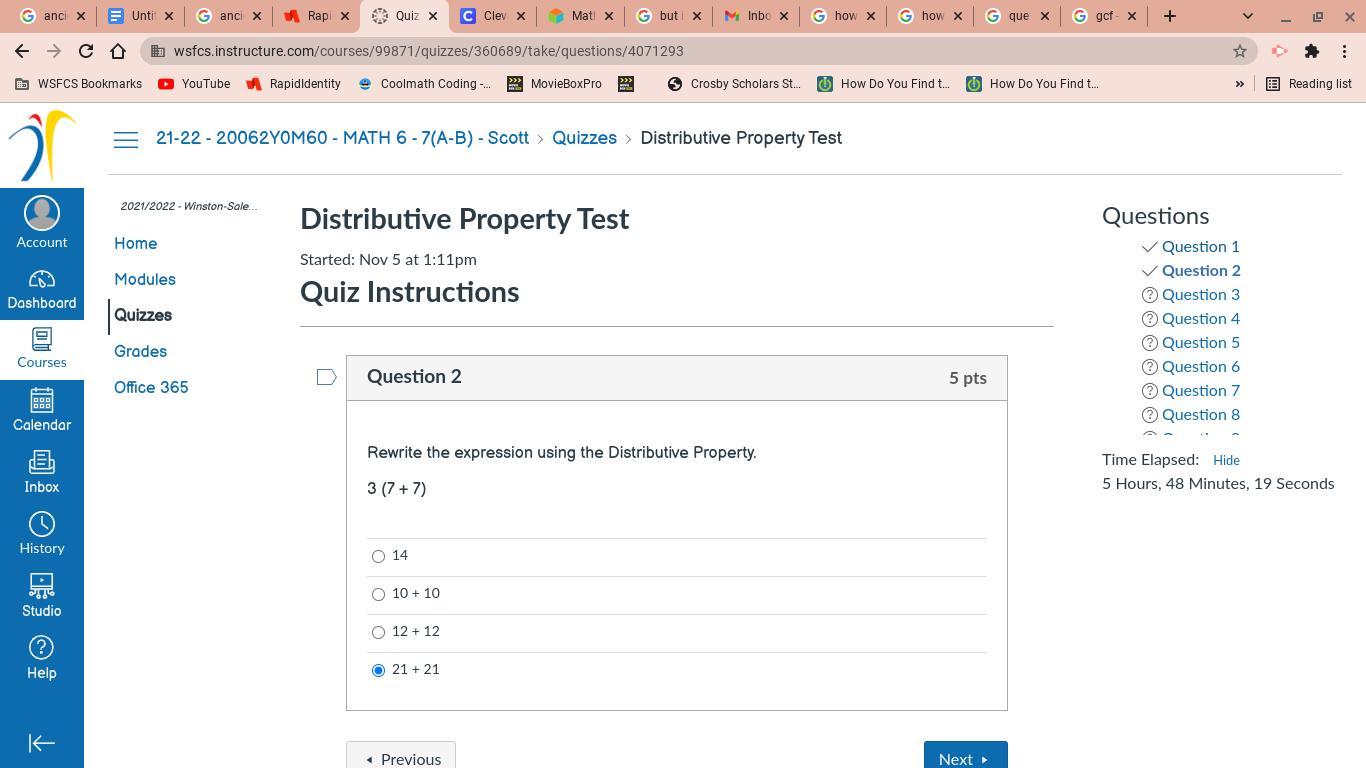
Task: Jump to Question 7 in list
Action: click(1201, 391)
